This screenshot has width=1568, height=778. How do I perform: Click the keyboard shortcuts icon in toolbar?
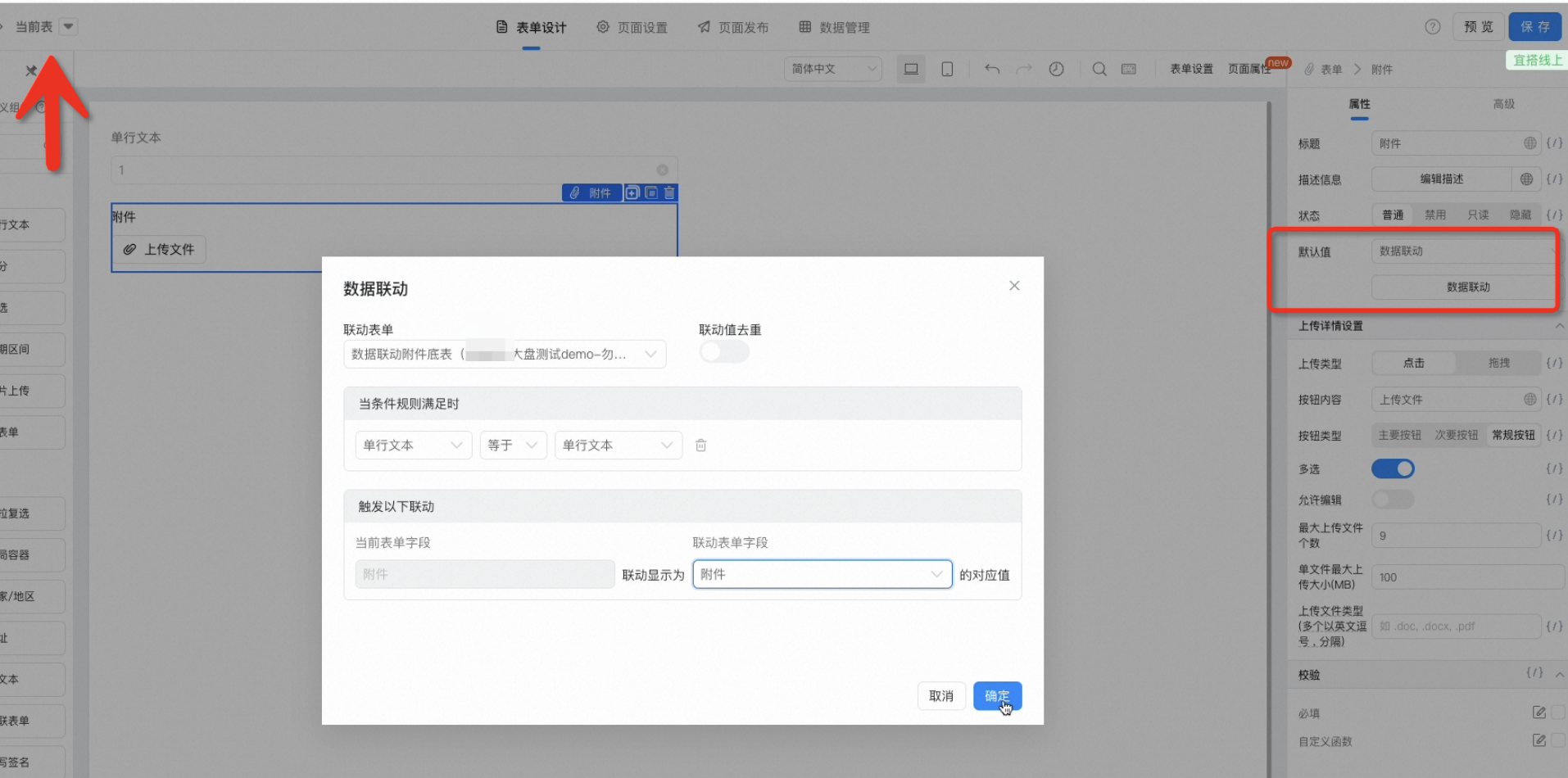pyautogui.click(x=1129, y=69)
